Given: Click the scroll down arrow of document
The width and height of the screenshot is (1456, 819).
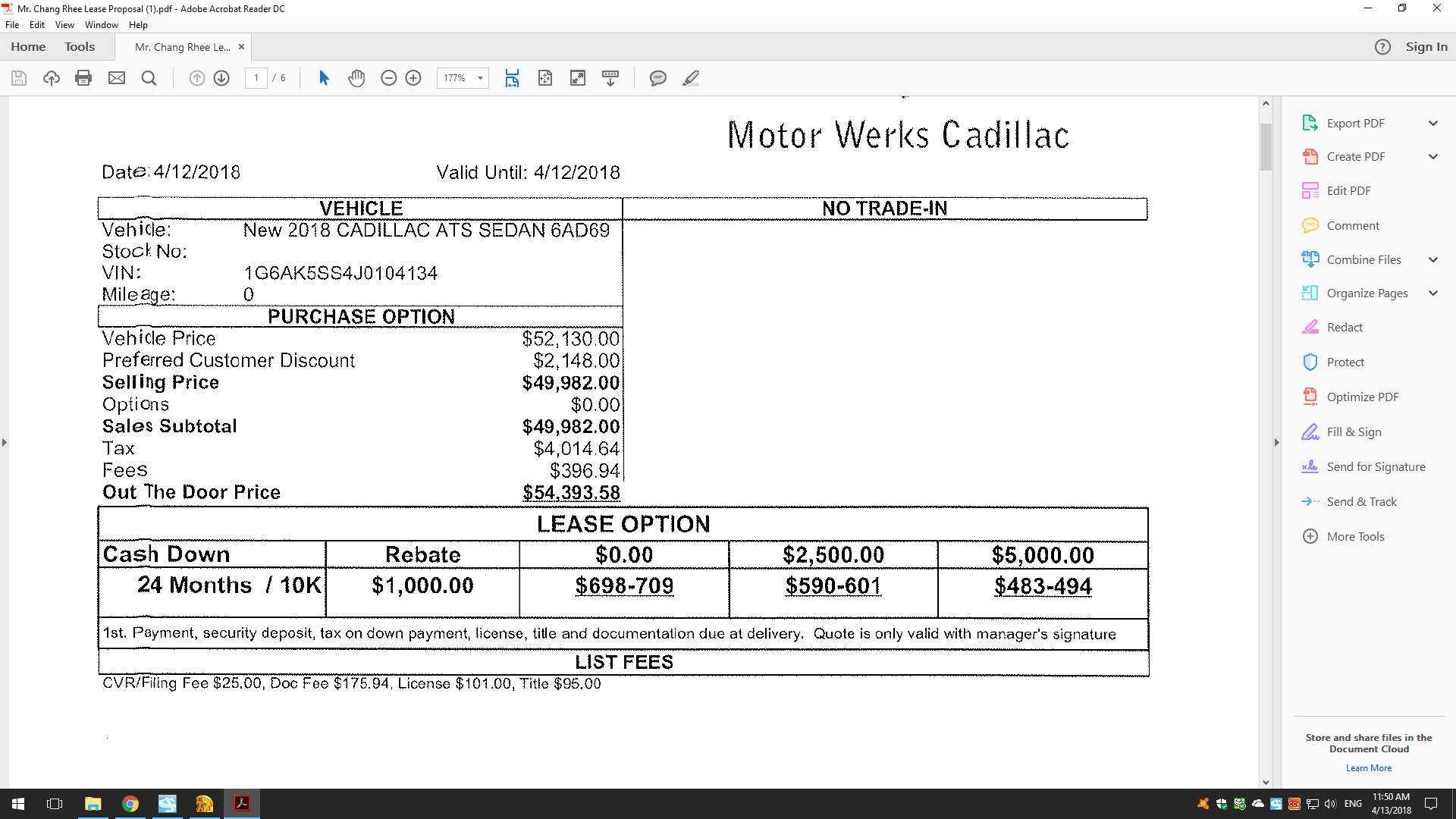Looking at the screenshot, I should [x=1266, y=783].
